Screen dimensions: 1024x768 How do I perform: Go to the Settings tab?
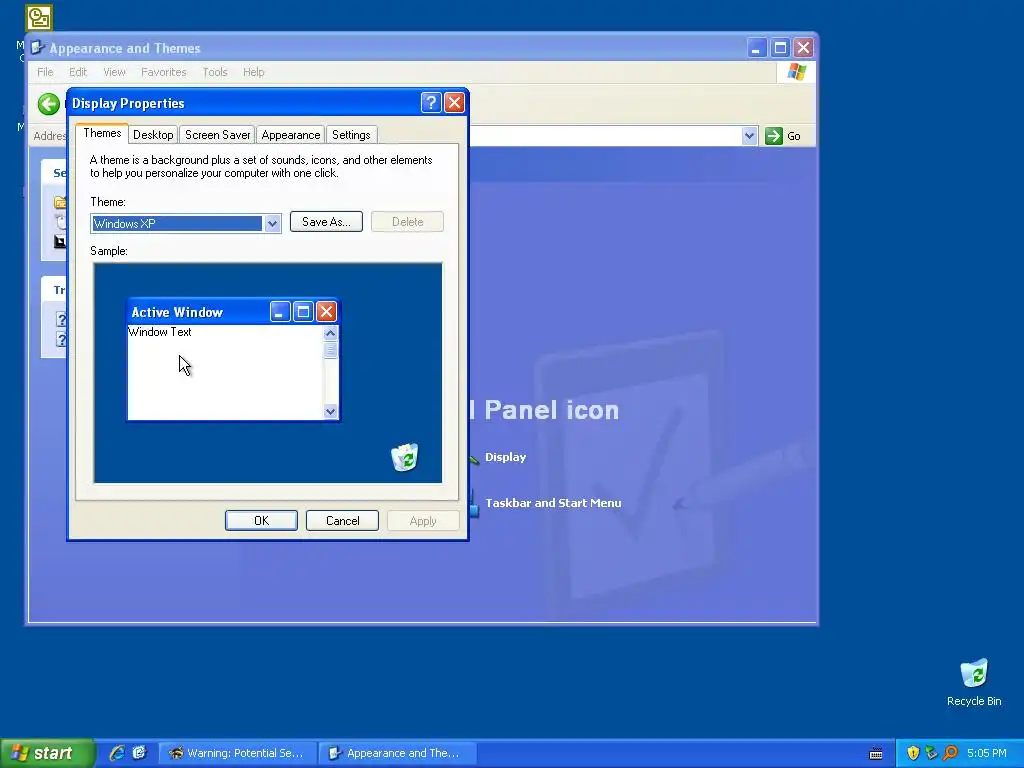[x=351, y=135]
